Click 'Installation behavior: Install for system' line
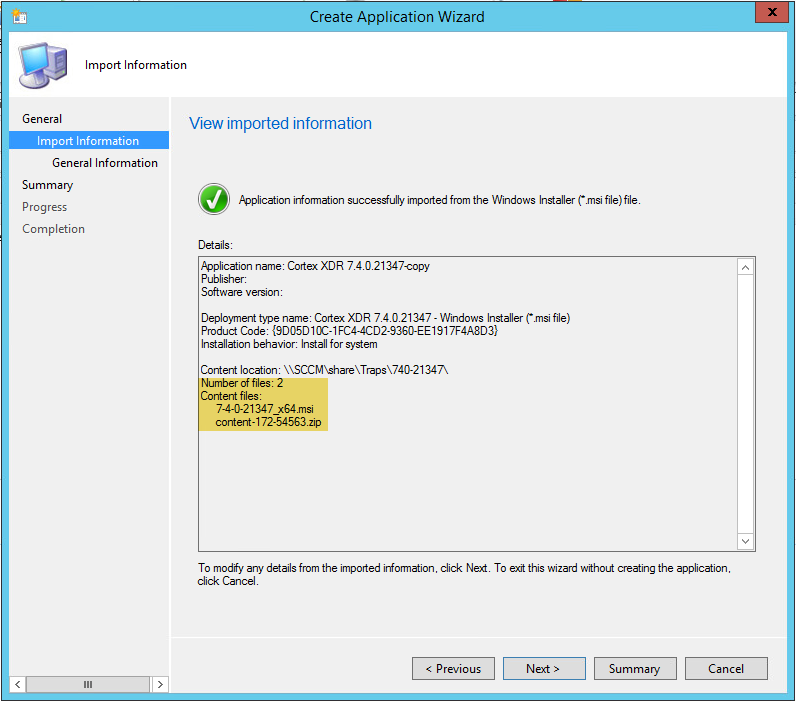Image resolution: width=796 pixels, height=702 pixels. [x=289, y=344]
